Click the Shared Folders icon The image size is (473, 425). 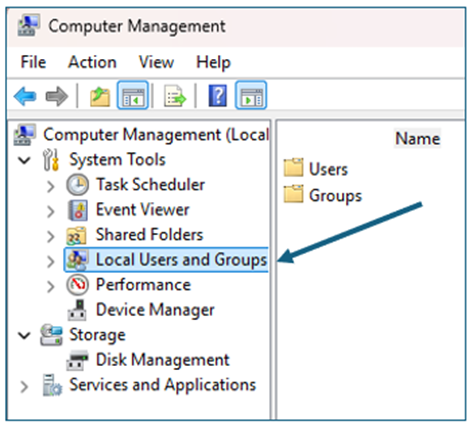coord(77,235)
